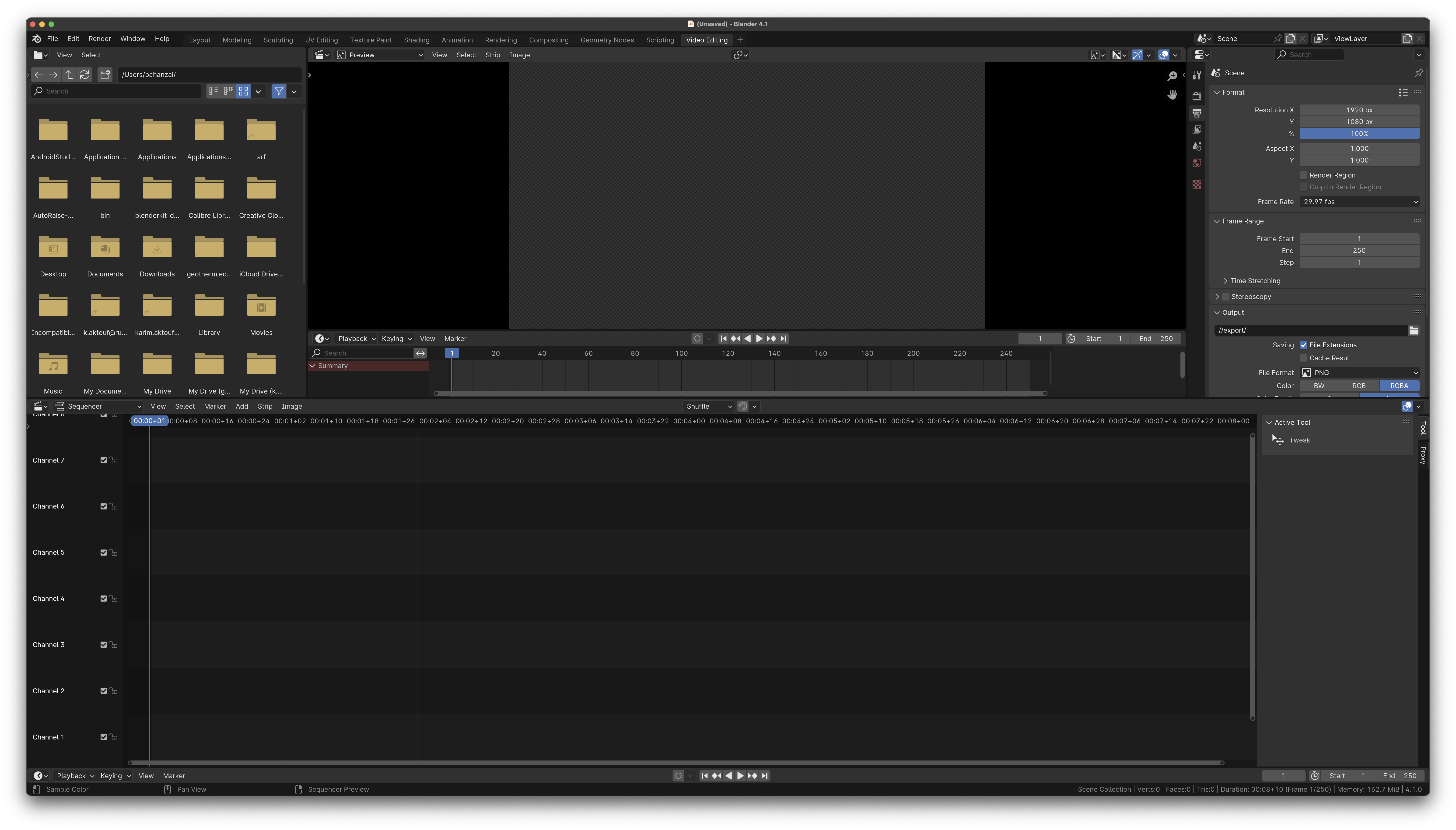Open Preview display mode dropdown
Image resolution: width=1456 pixels, height=830 pixels.
click(x=380, y=55)
